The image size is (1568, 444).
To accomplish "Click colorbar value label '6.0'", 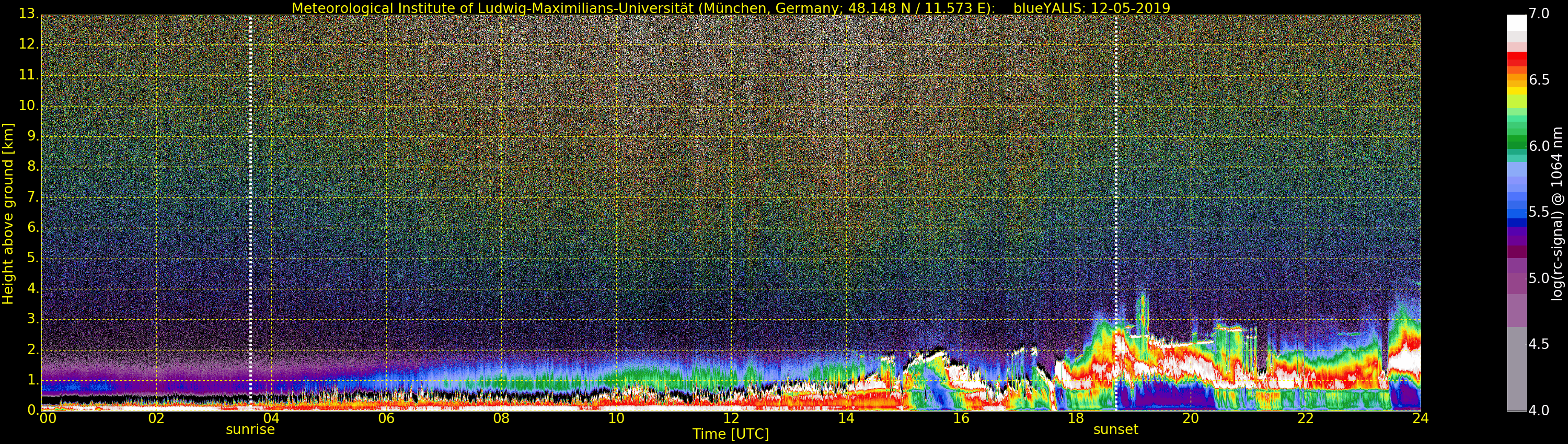I will [x=1539, y=146].
